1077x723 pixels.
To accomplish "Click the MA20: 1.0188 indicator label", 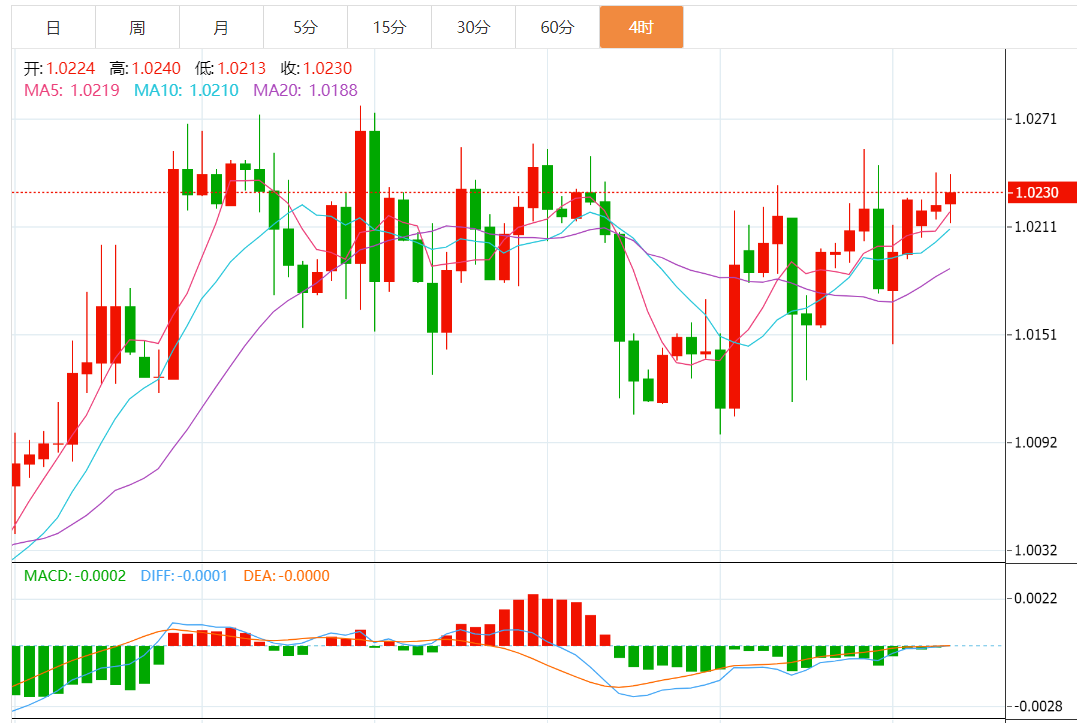I will [x=306, y=91].
